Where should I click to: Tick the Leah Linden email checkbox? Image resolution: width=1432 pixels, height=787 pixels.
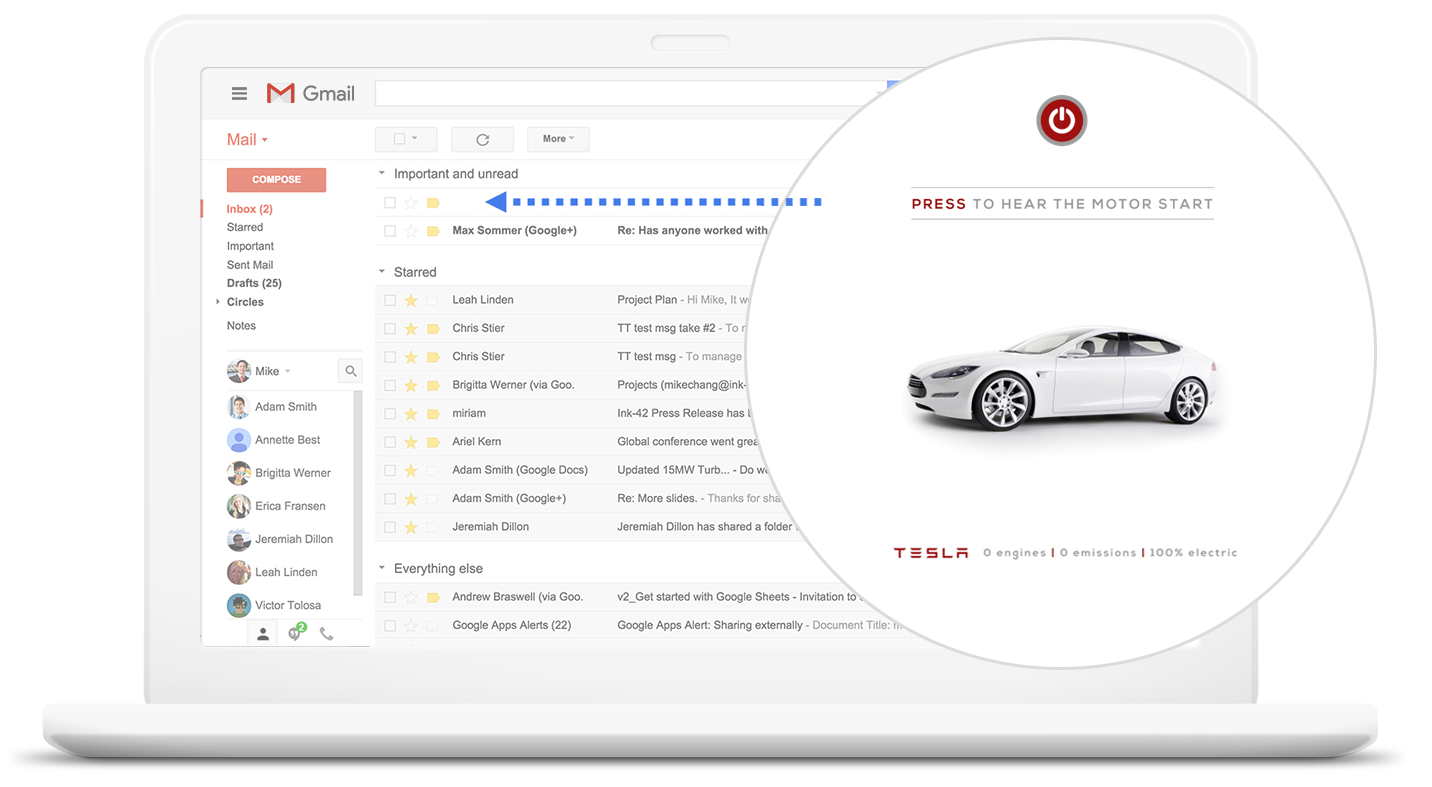(390, 300)
